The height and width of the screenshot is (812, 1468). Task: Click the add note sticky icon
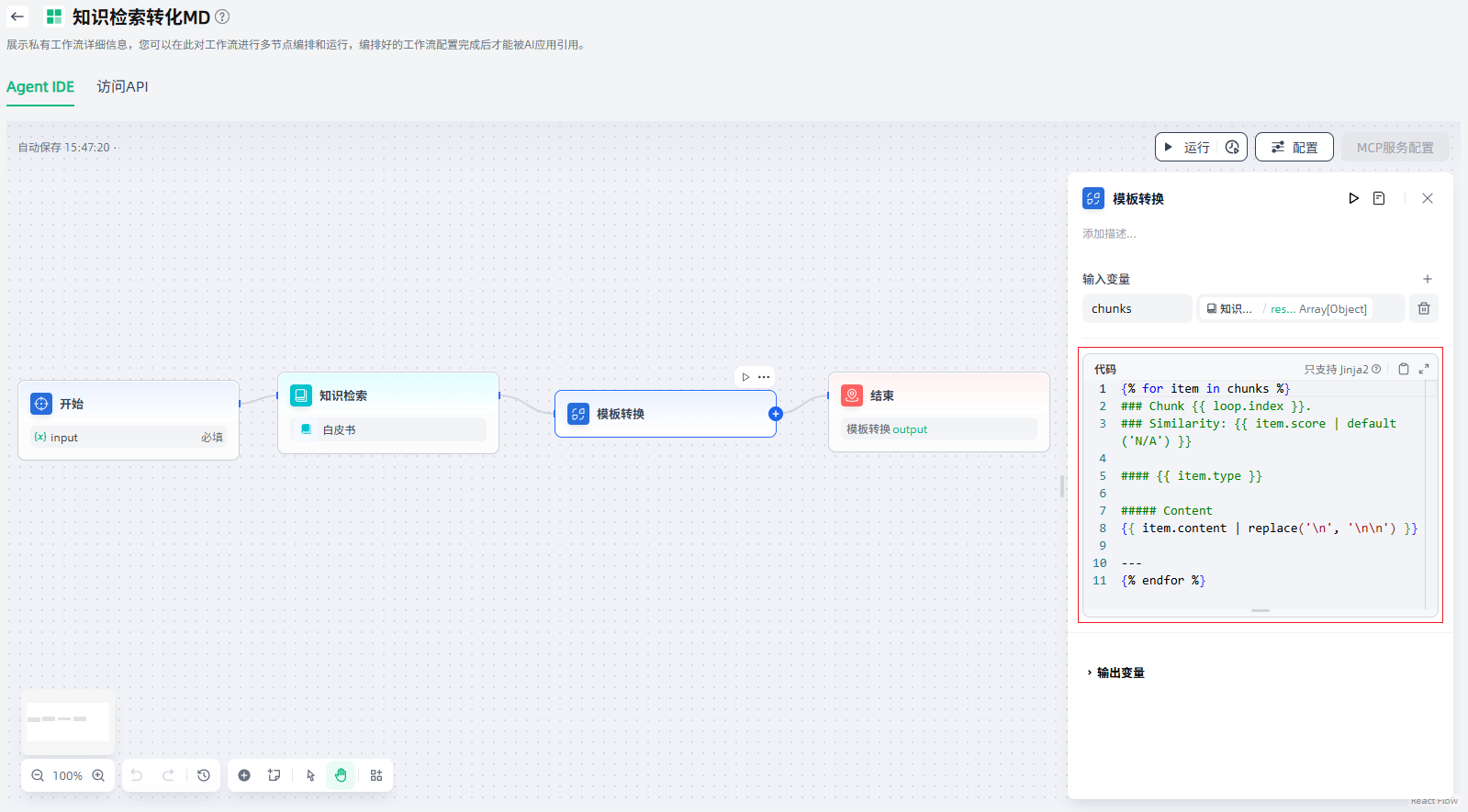coord(274,775)
